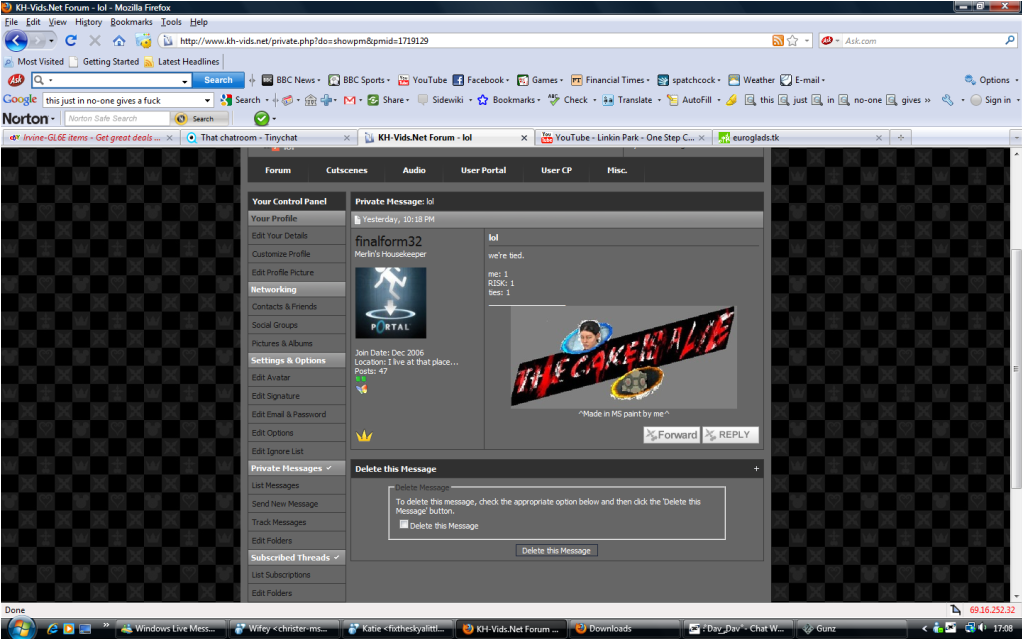Expand the Financial Times dropdown

[x=648, y=81]
